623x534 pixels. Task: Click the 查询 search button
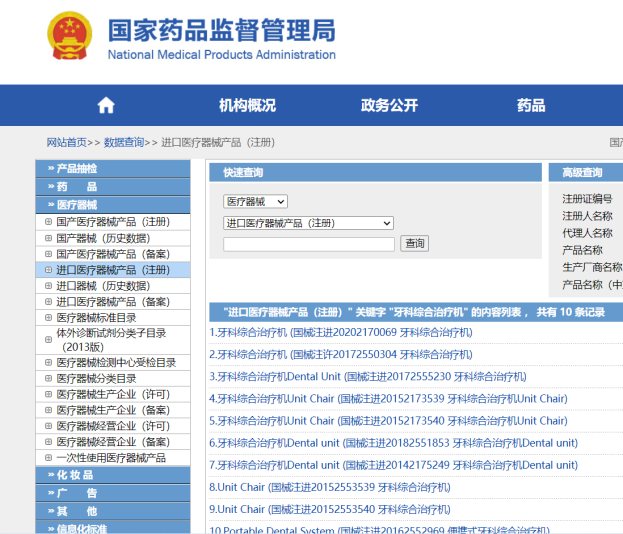[414, 243]
